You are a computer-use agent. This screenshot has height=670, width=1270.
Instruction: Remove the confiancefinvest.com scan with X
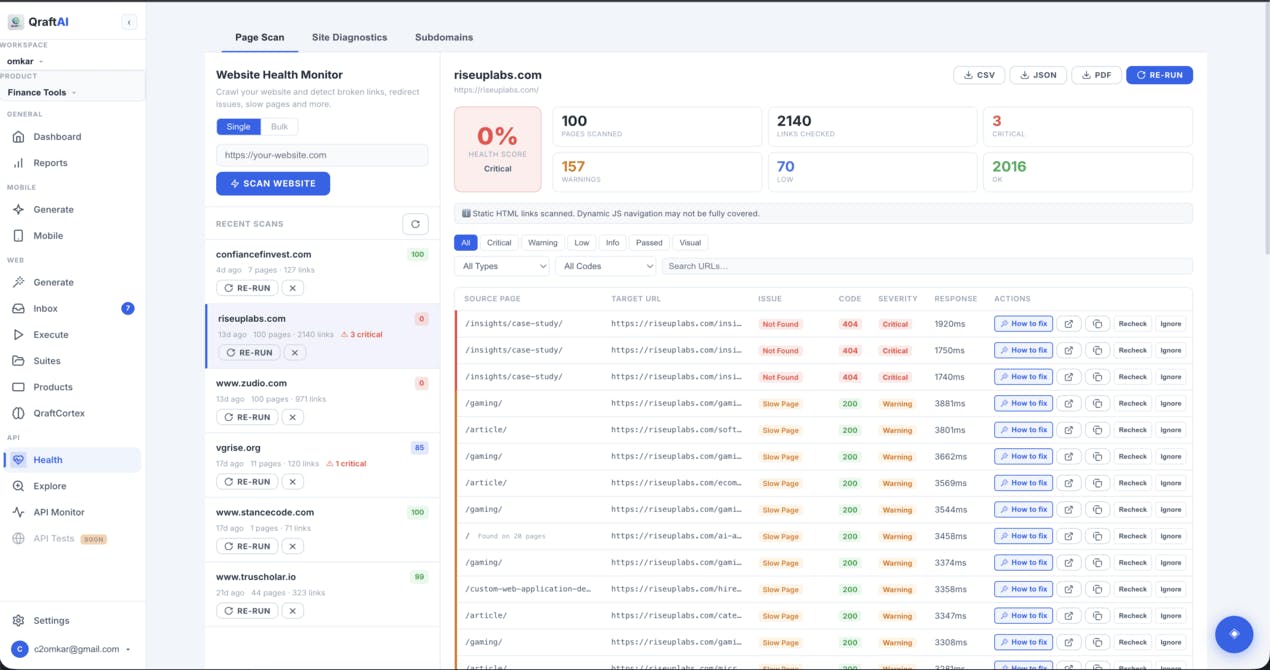292,288
